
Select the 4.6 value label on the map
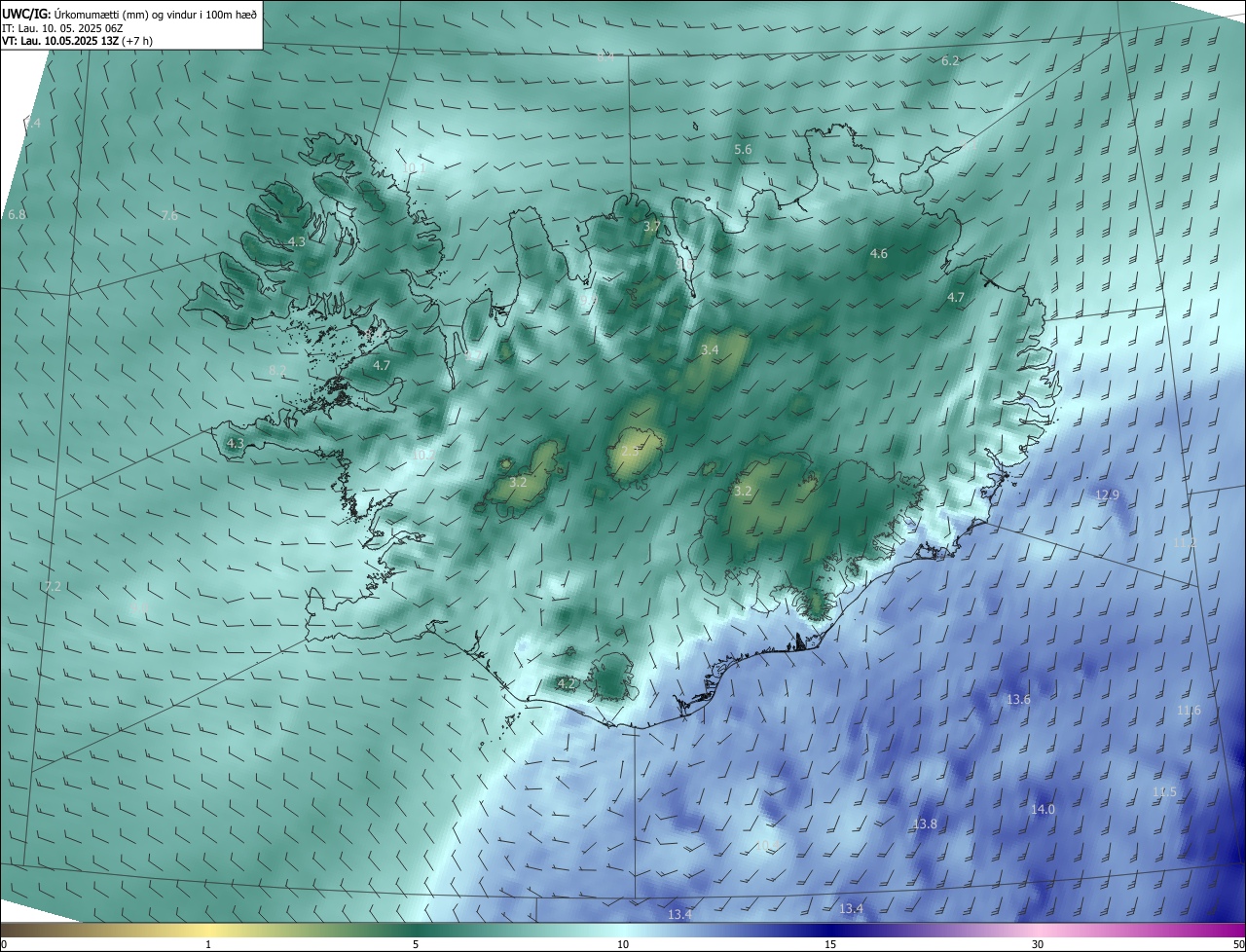pyautogui.click(x=878, y=254)
